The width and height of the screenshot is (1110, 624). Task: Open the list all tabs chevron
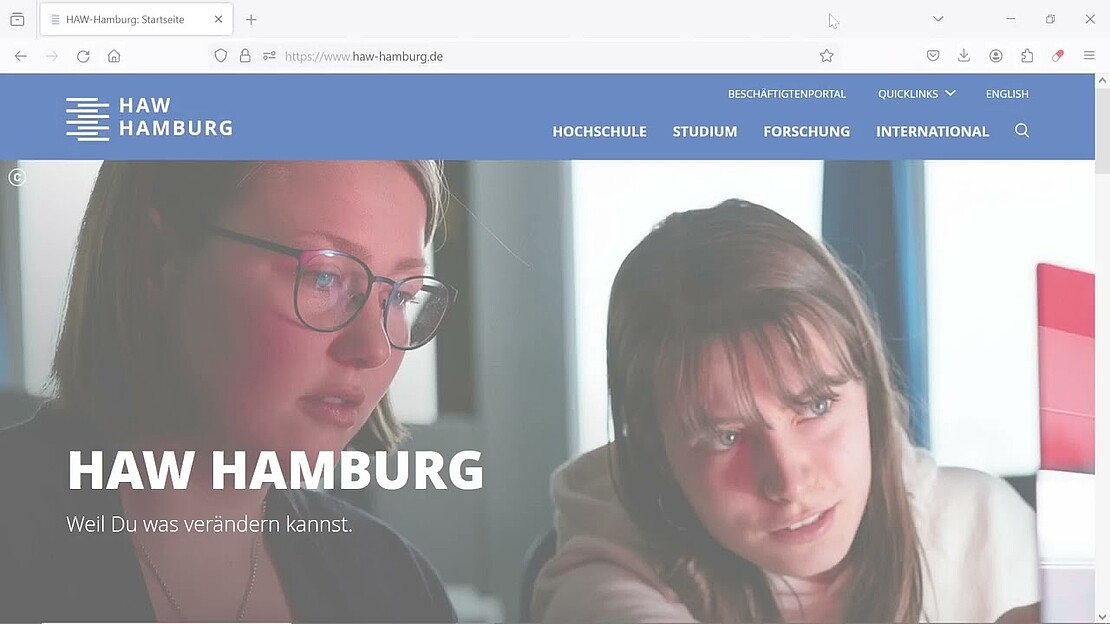coord(938,19)
